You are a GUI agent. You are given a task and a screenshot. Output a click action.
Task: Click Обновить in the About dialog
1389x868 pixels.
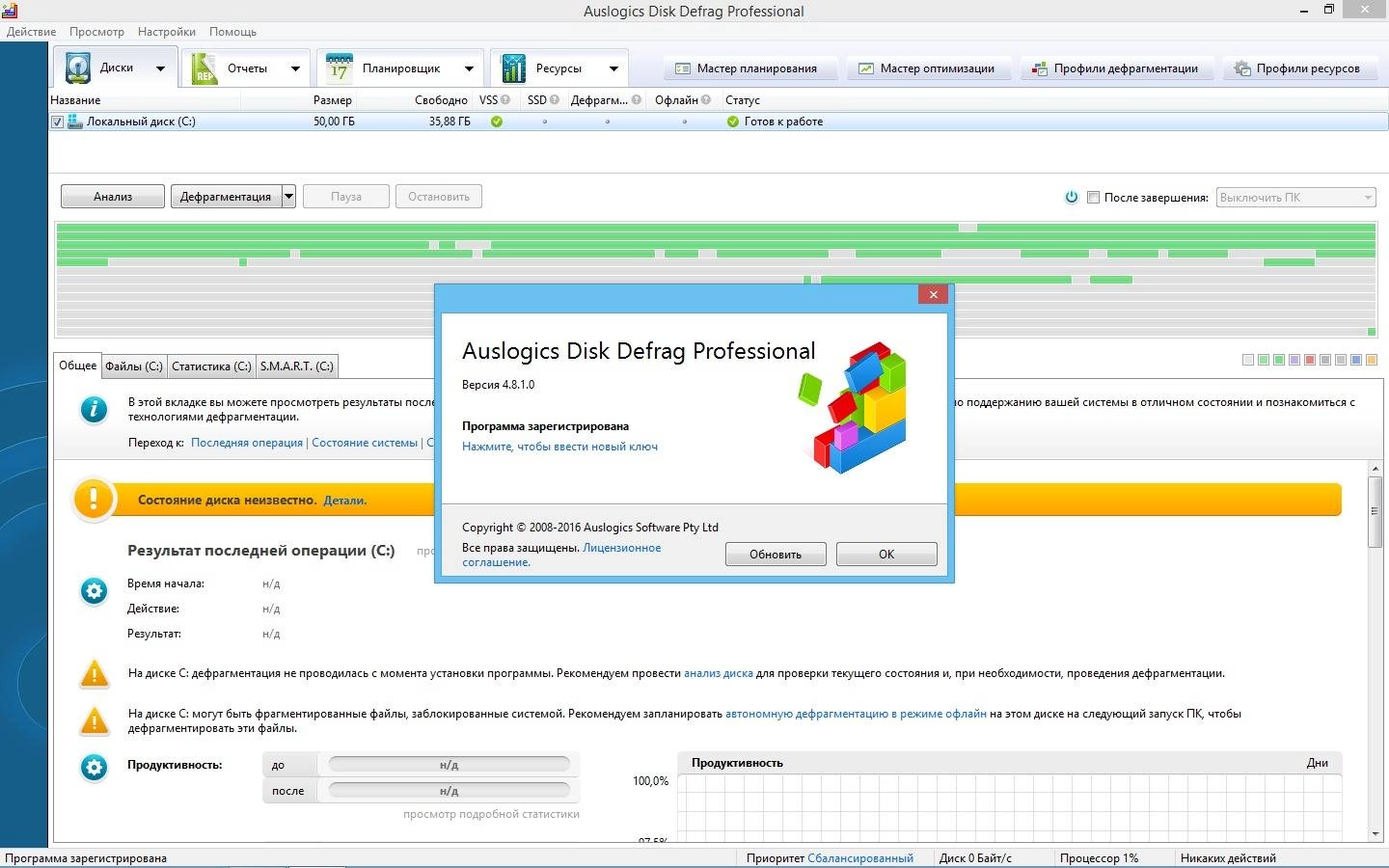[776, 555]
